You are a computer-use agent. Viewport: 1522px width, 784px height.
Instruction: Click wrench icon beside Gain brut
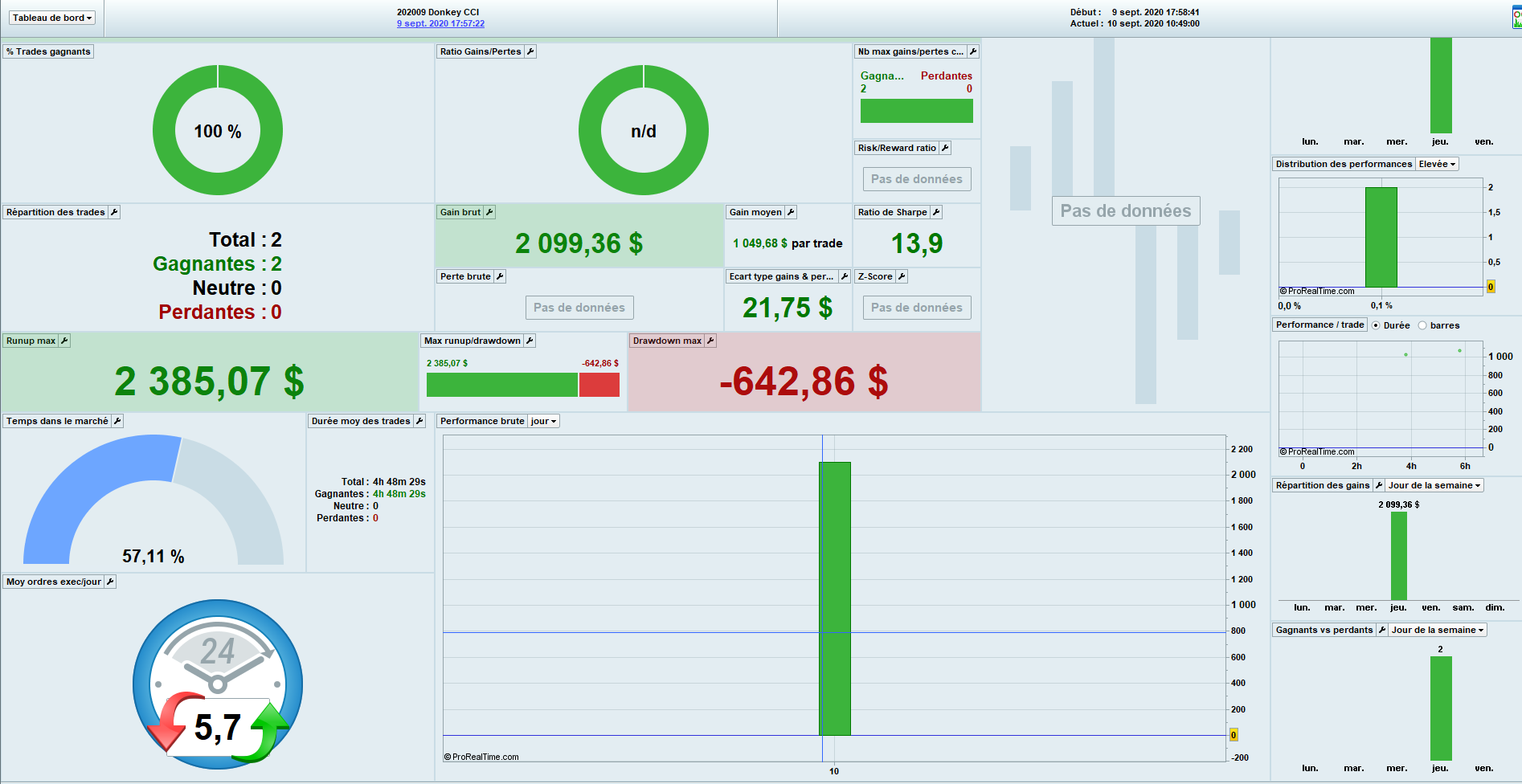[489, 212]
